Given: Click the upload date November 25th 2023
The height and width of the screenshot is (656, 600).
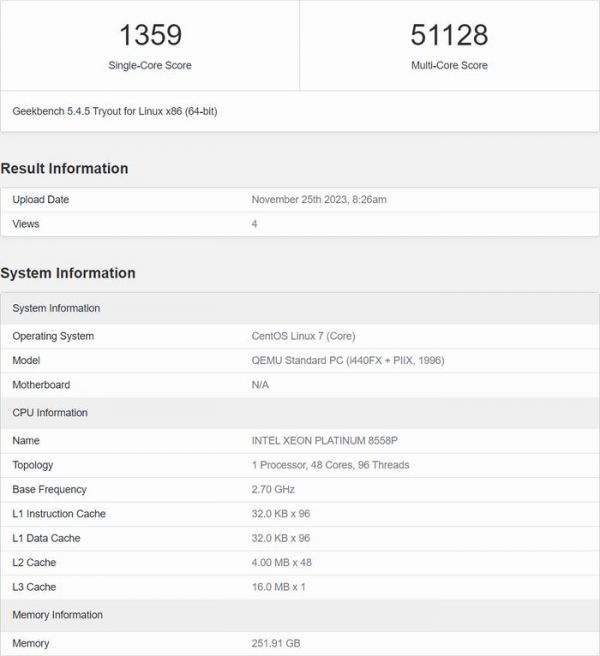Looking at the screenshot, I should coord(319,200).
